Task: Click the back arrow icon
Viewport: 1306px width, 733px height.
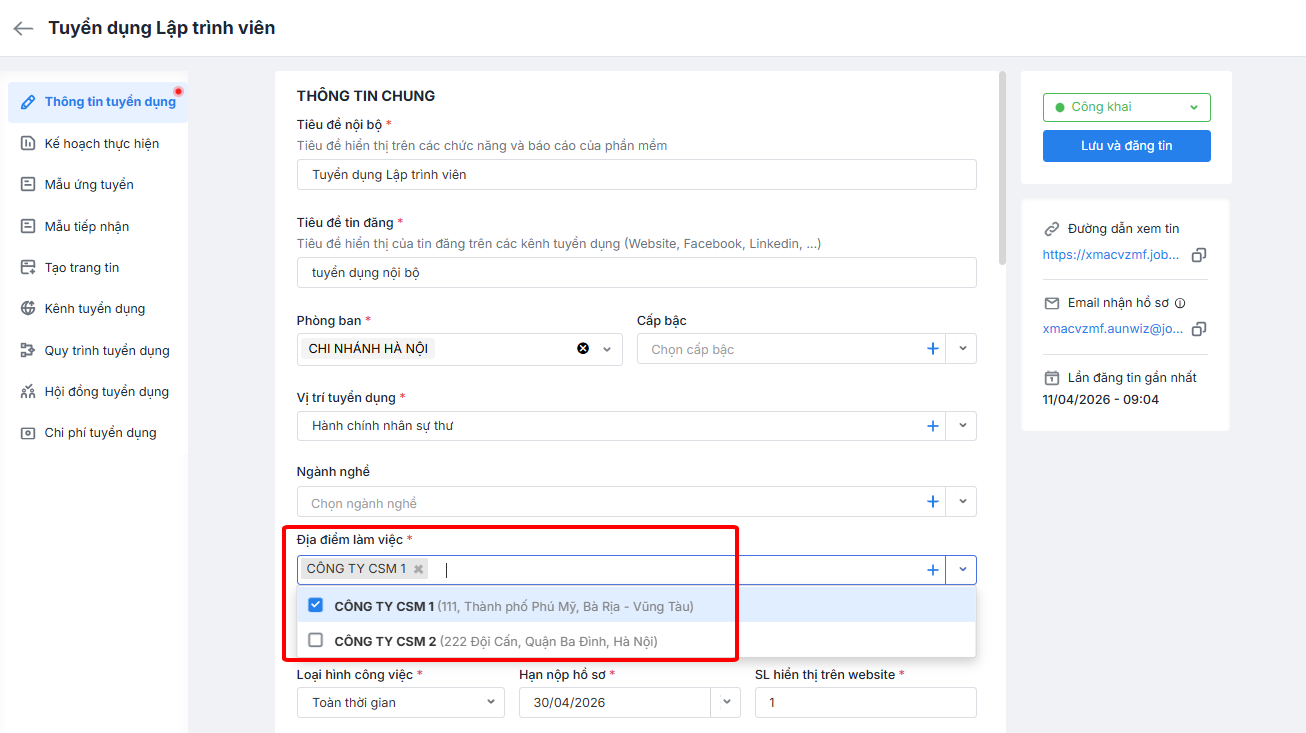Action: [x=23, y=28]
